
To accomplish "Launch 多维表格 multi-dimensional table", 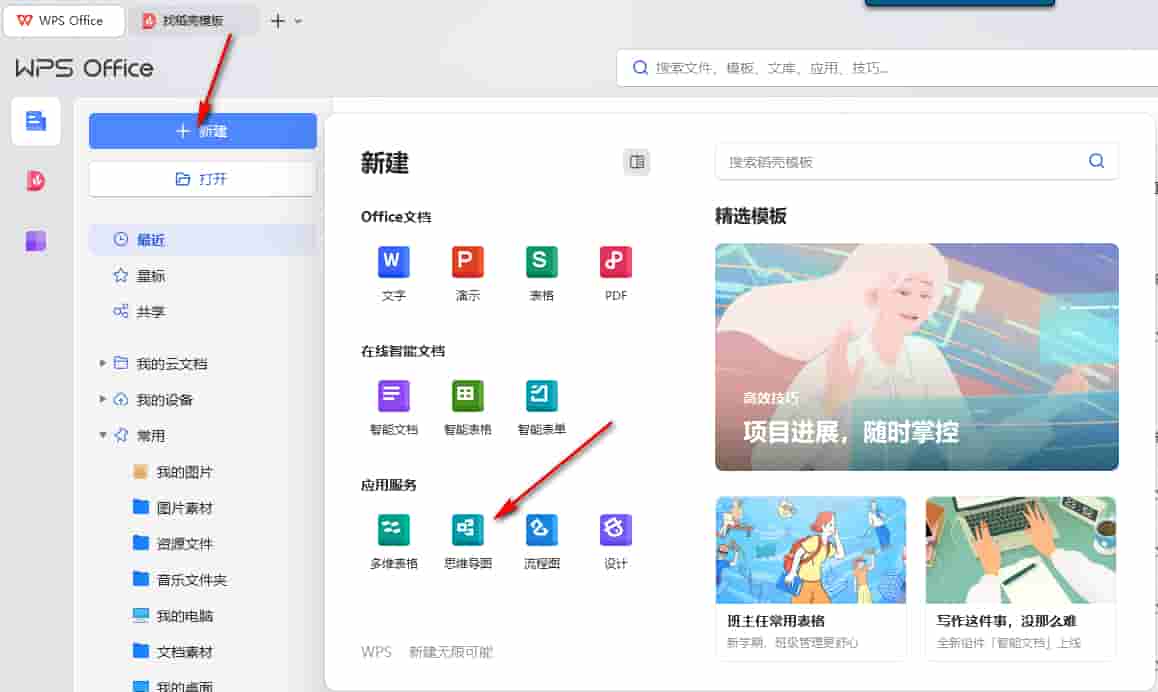I will (x=394, y=541).
